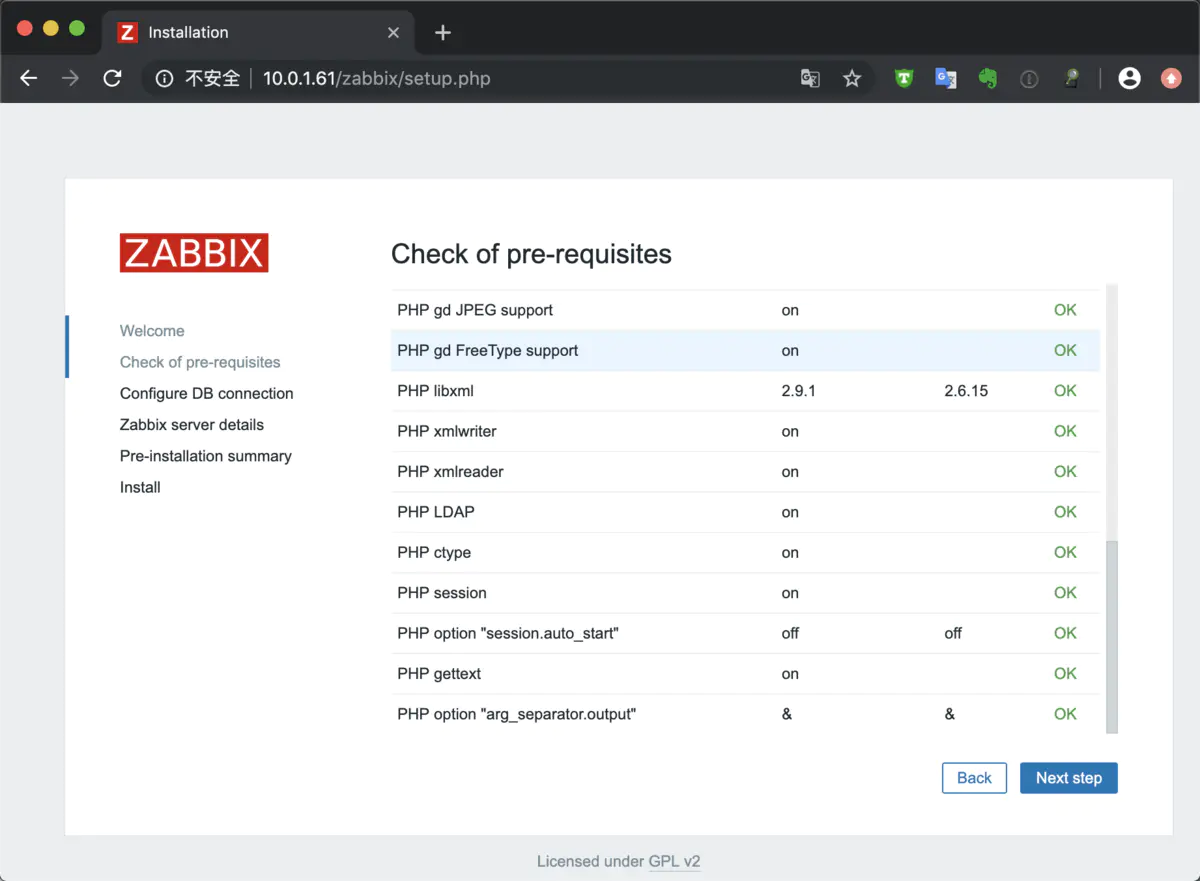Click the Next step button

pyautogui.click(x=1069, y=778)
